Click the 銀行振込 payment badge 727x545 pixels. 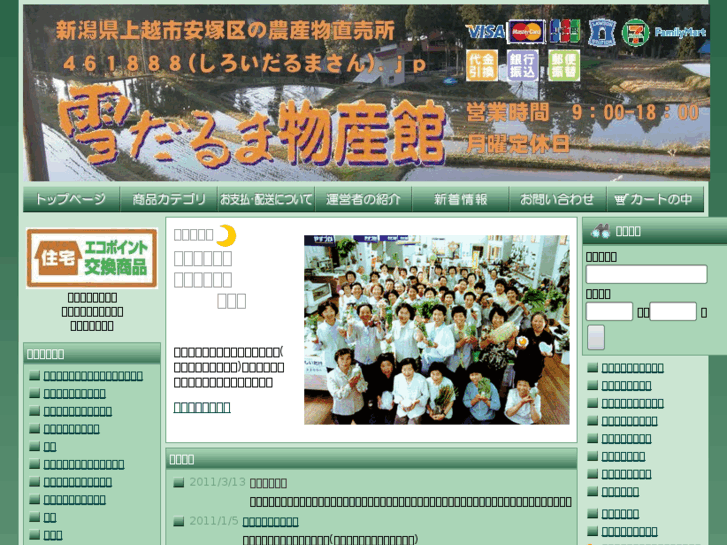[x=523, y=65]
